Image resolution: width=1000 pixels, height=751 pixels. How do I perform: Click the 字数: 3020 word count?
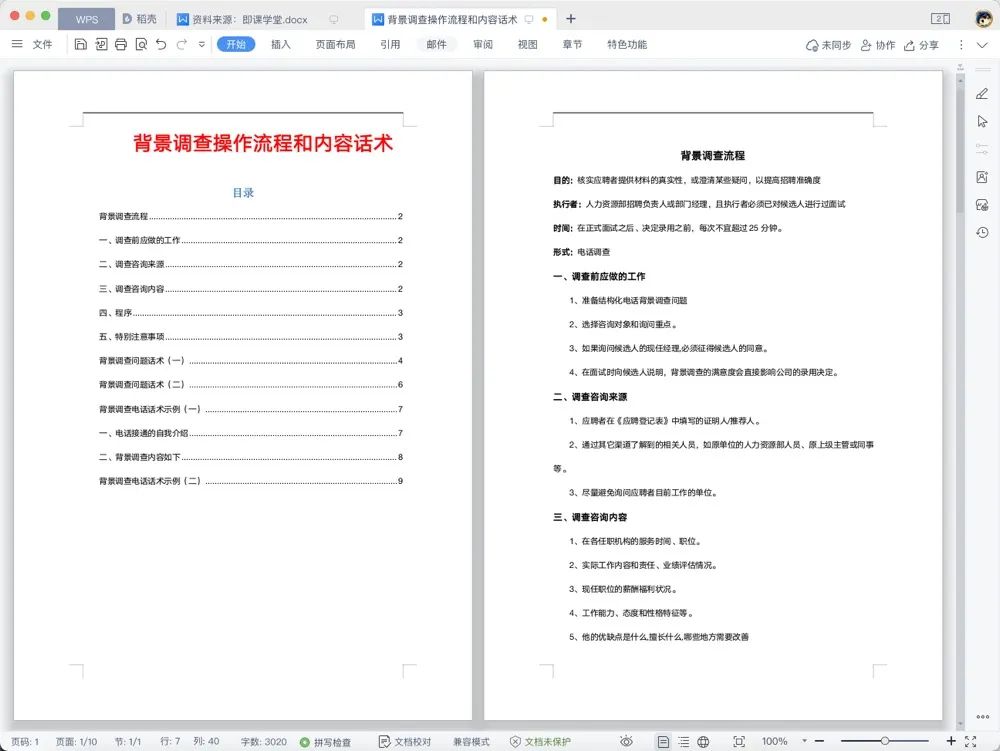click(263, 742)
